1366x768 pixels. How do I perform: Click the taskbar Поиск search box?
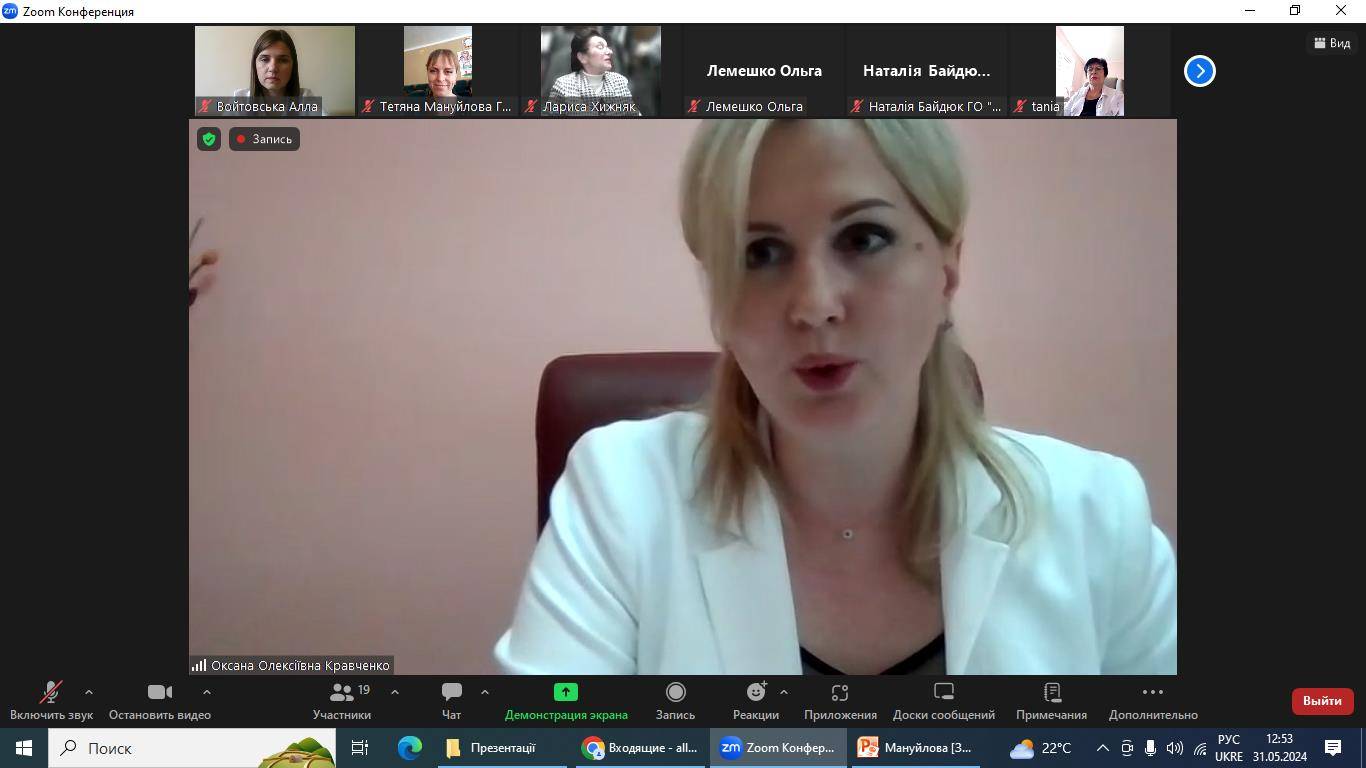193,748
